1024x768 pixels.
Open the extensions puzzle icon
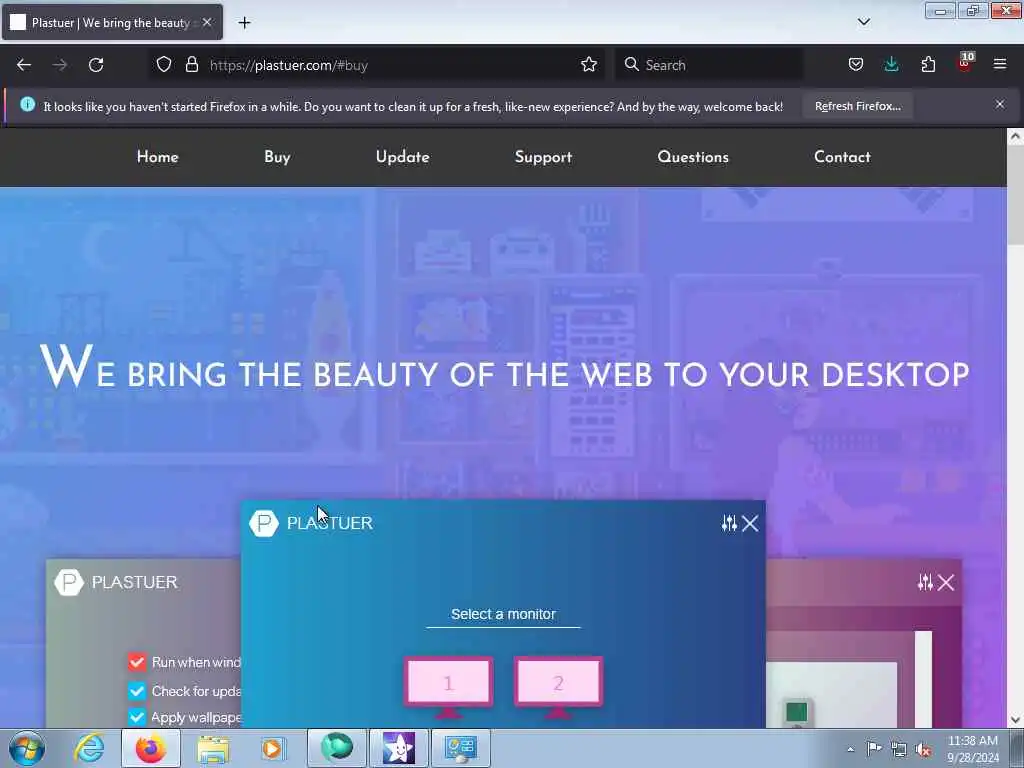[928, 65]
